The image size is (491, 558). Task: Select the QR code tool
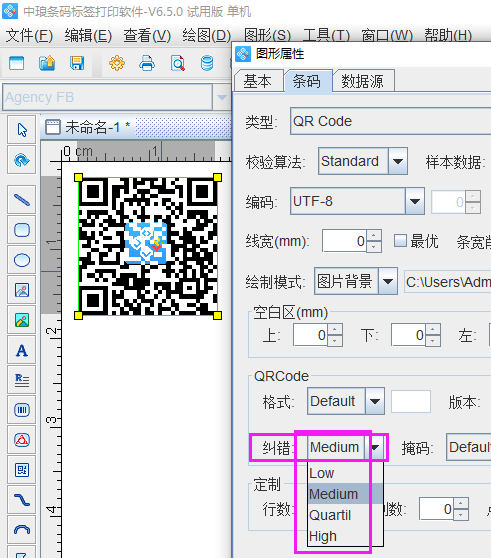[22, 470]
